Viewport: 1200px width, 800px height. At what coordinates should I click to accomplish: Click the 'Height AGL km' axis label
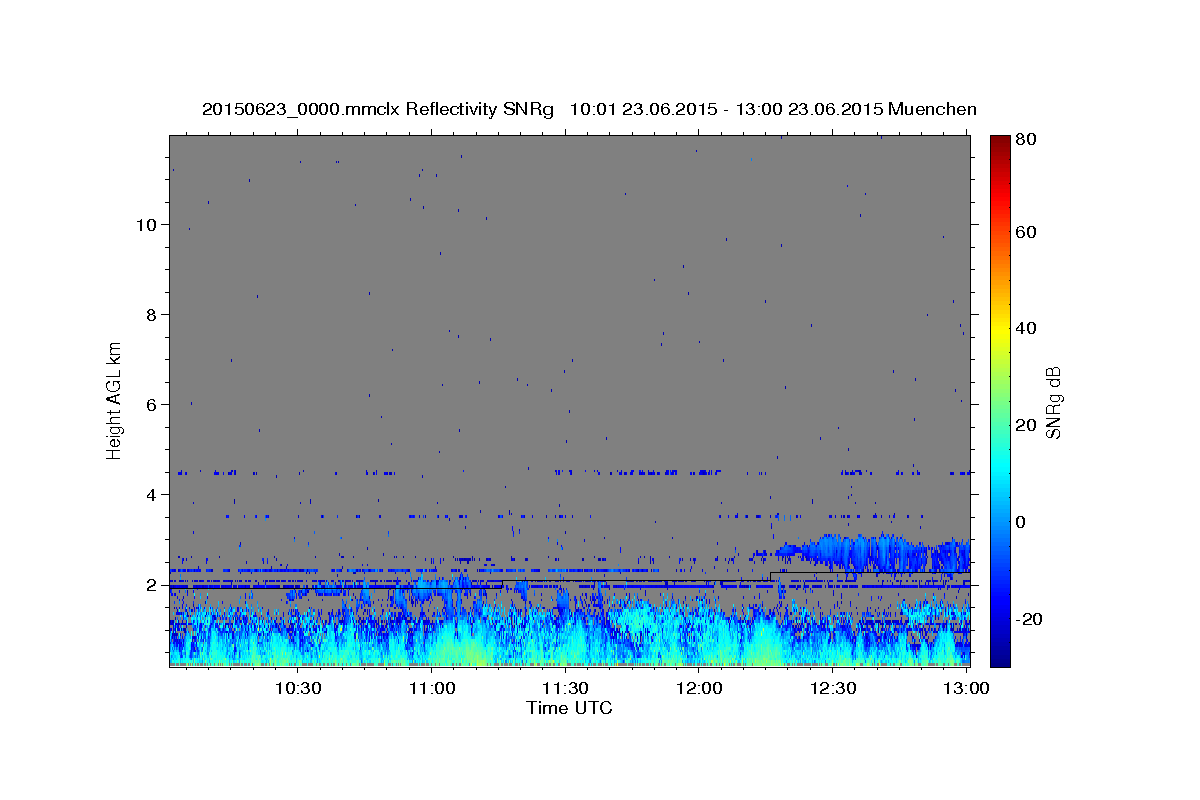(115, 400)
